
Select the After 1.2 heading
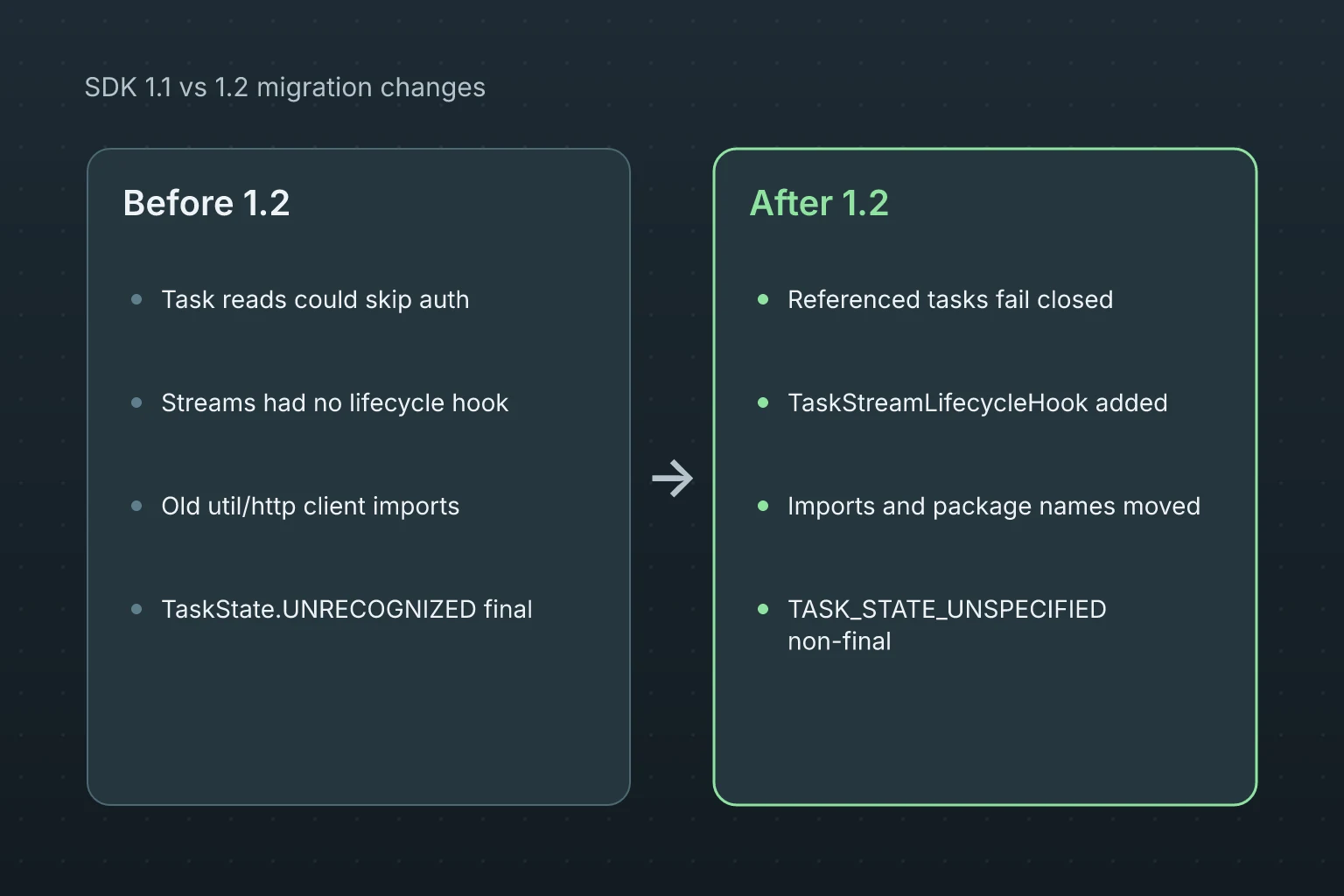pyautogui.click(x=819, y=203)
